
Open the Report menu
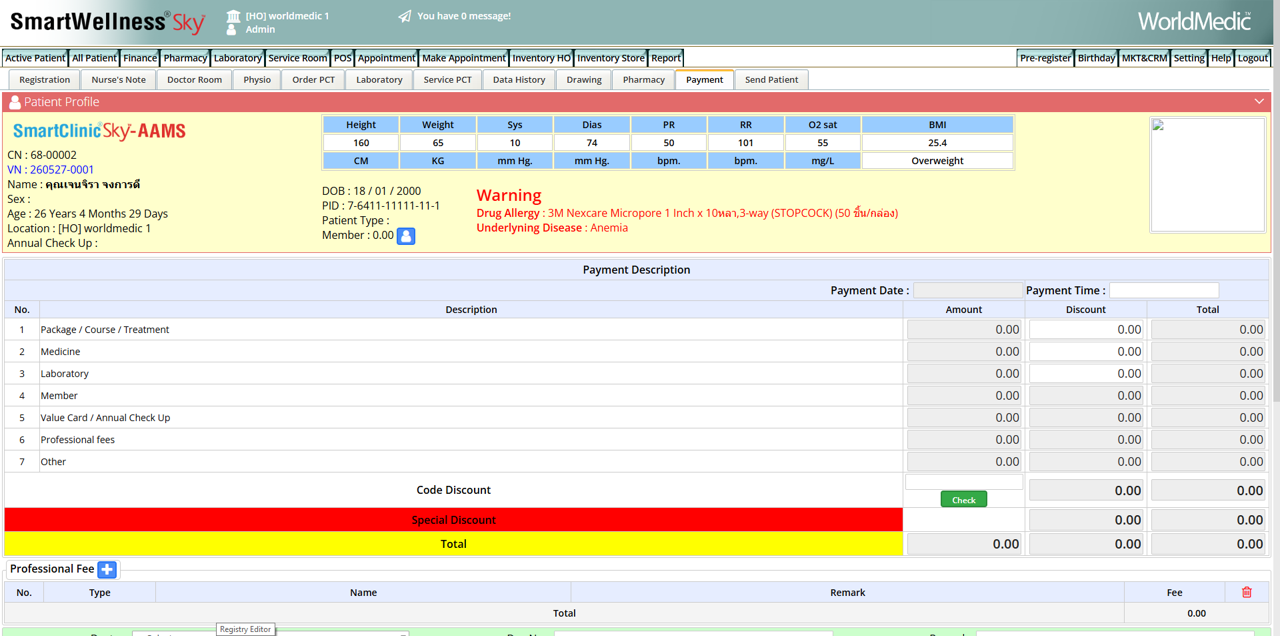(x=666, y=58)
